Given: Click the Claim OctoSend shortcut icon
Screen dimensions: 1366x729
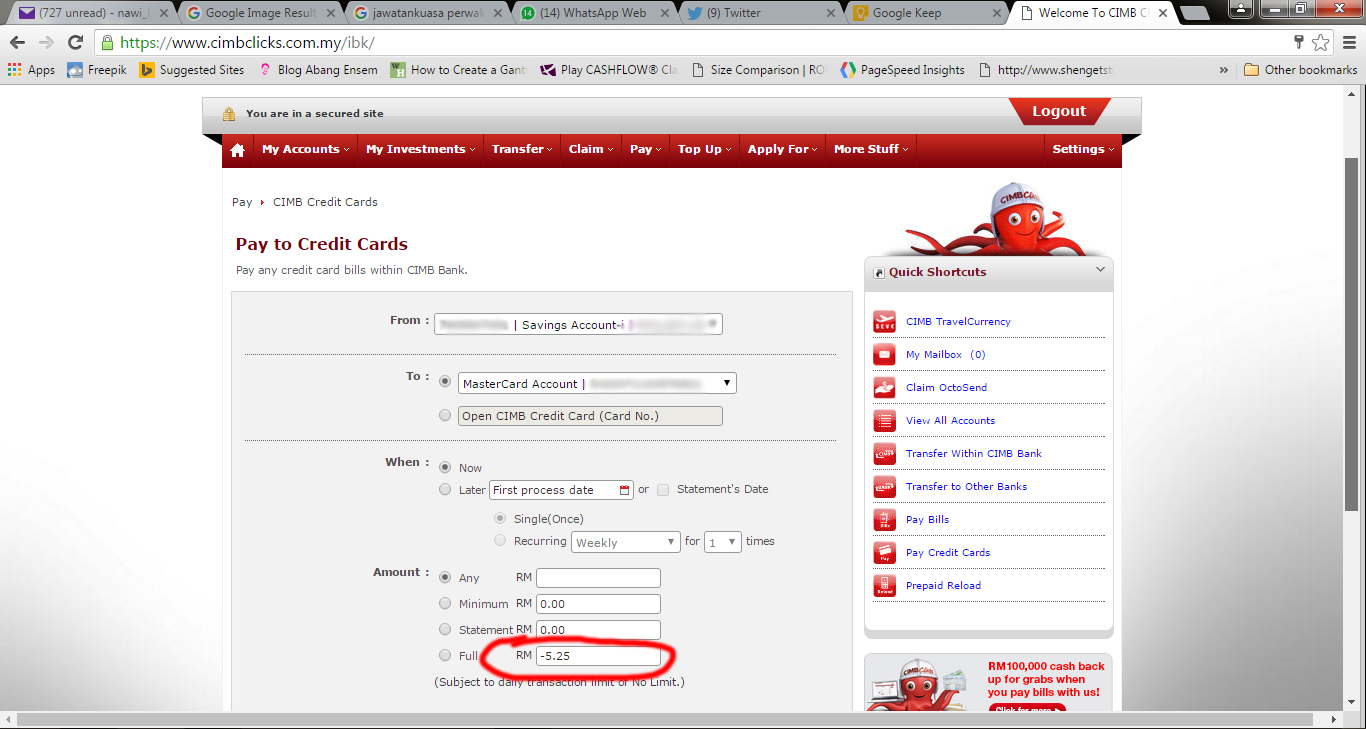Looking at the screenshot, I should tap(884, 388).
